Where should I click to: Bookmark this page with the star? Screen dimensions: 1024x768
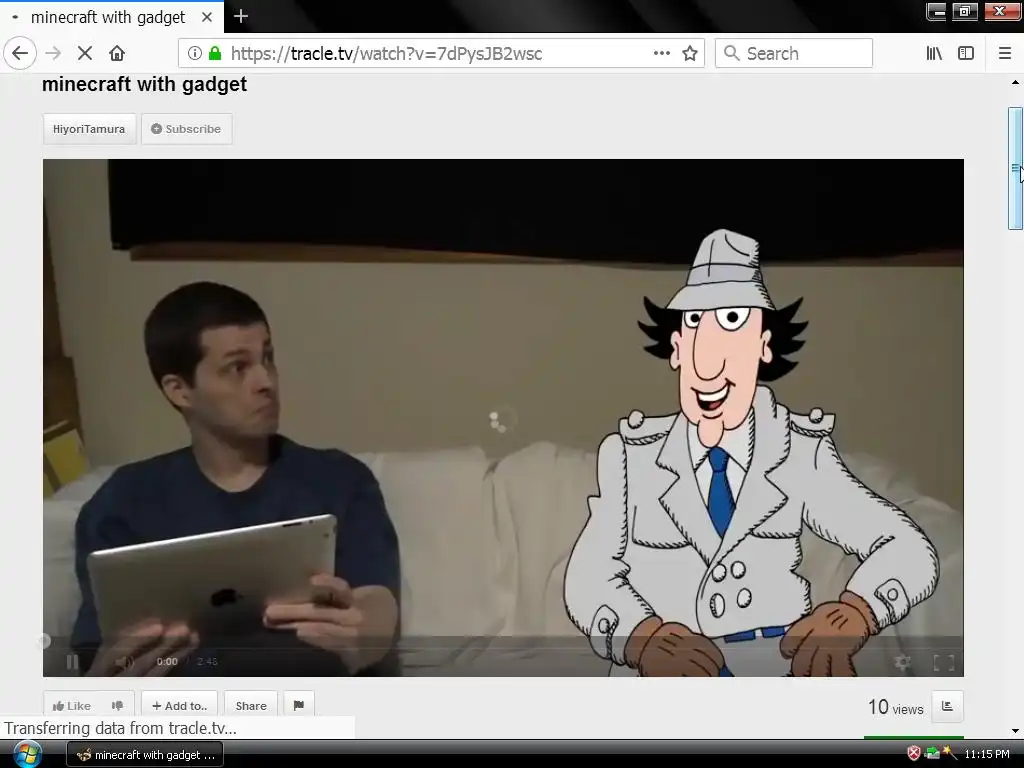click(690, 53)
